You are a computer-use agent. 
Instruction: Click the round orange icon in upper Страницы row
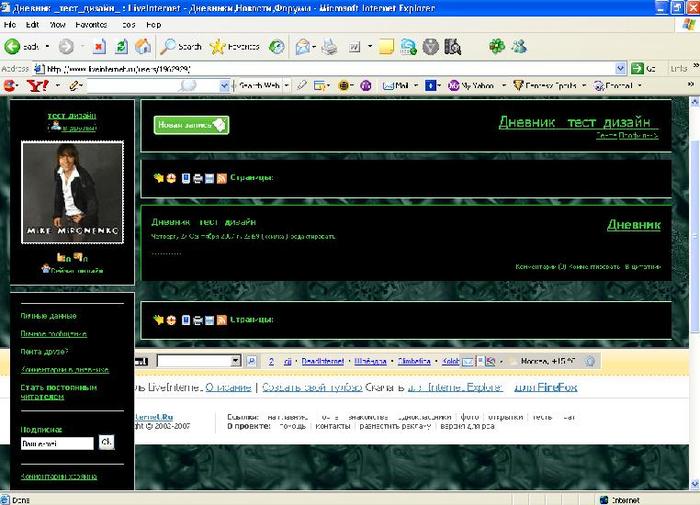pyautogui.click(x=171, y=178)
